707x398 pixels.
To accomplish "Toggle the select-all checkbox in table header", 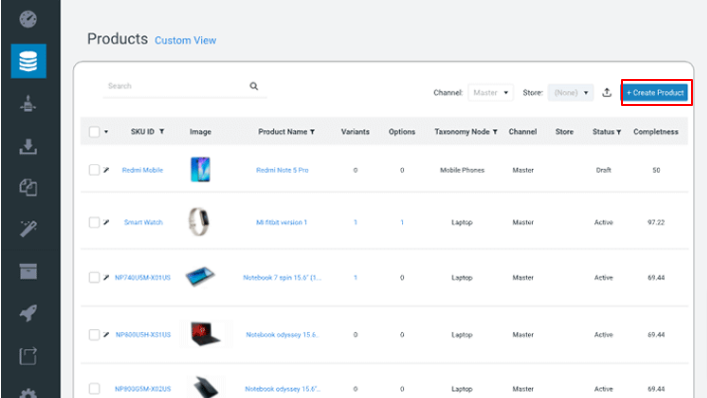I will click(x=94, y=132).
